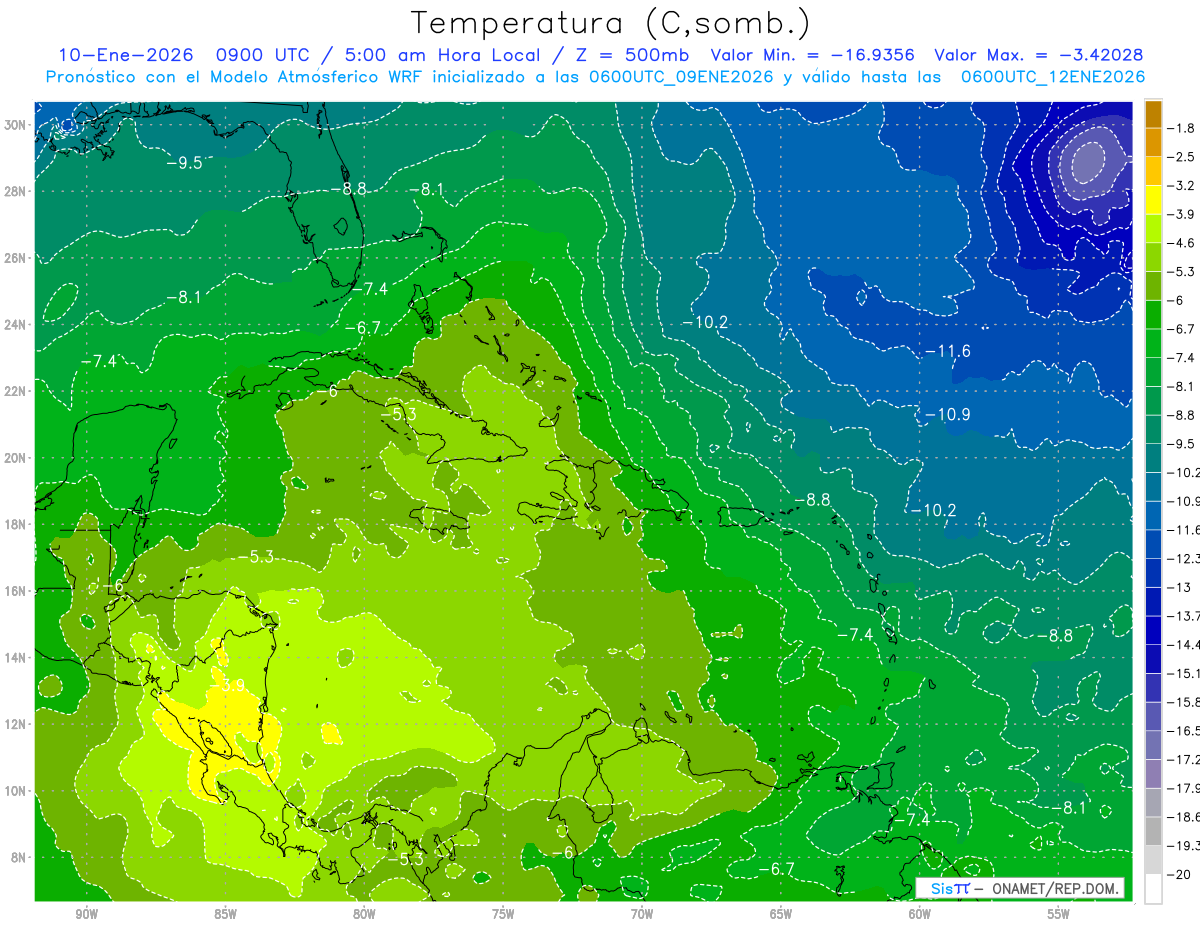Select 'Valor Max. = -3.42028' in header
This screenshot has height=927, width=1200.
tap(1038, 55)
